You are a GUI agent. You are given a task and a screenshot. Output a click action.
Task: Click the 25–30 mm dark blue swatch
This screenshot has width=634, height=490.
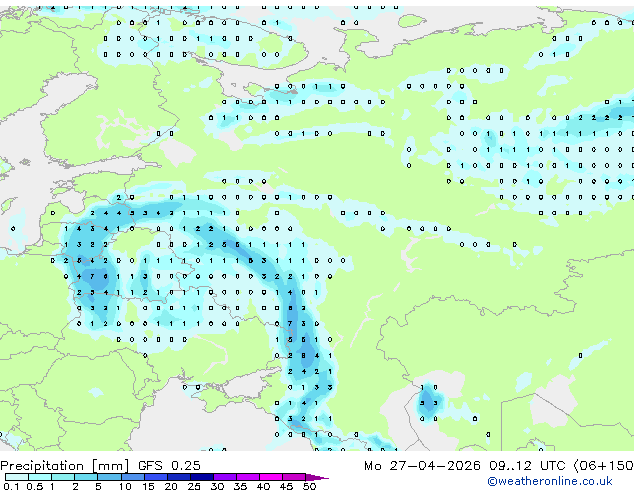point(202,477)
